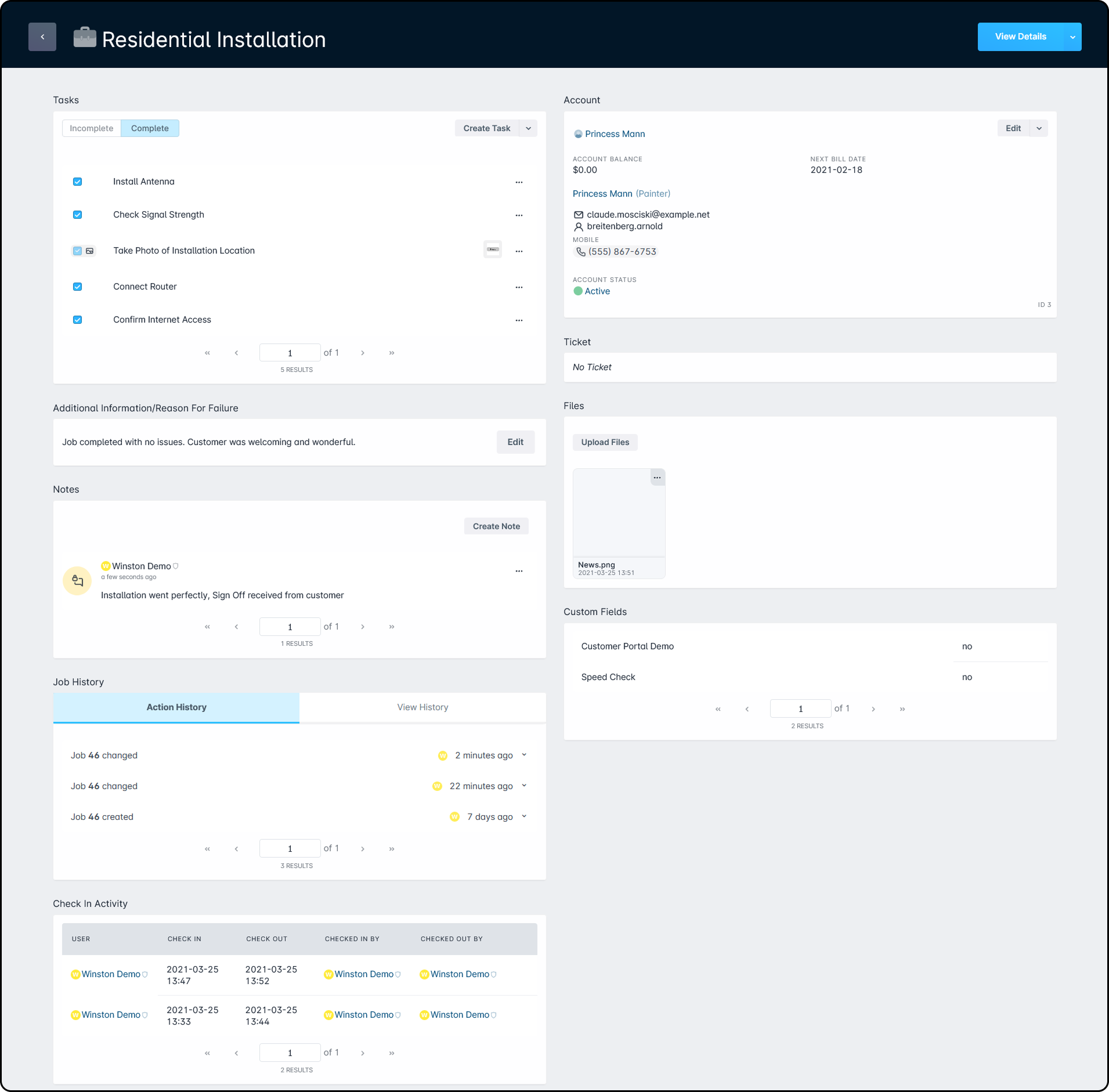Click Check In Activity page number field
This screenshot has width=1109, height=1092.
click(x=290, y=1053)
